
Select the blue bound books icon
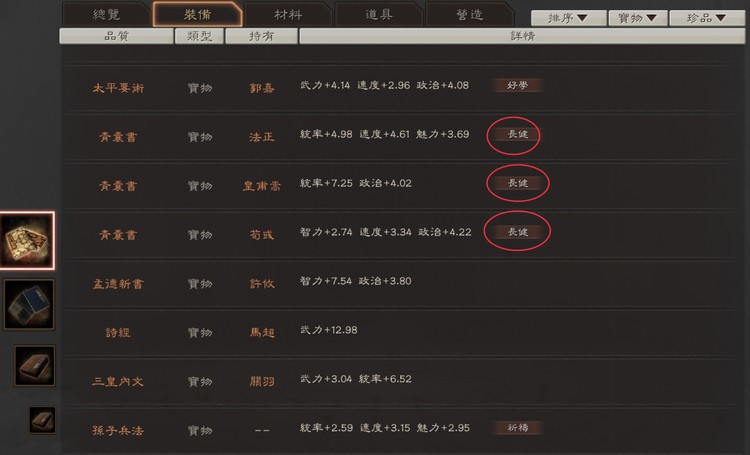tap(29, 305)
